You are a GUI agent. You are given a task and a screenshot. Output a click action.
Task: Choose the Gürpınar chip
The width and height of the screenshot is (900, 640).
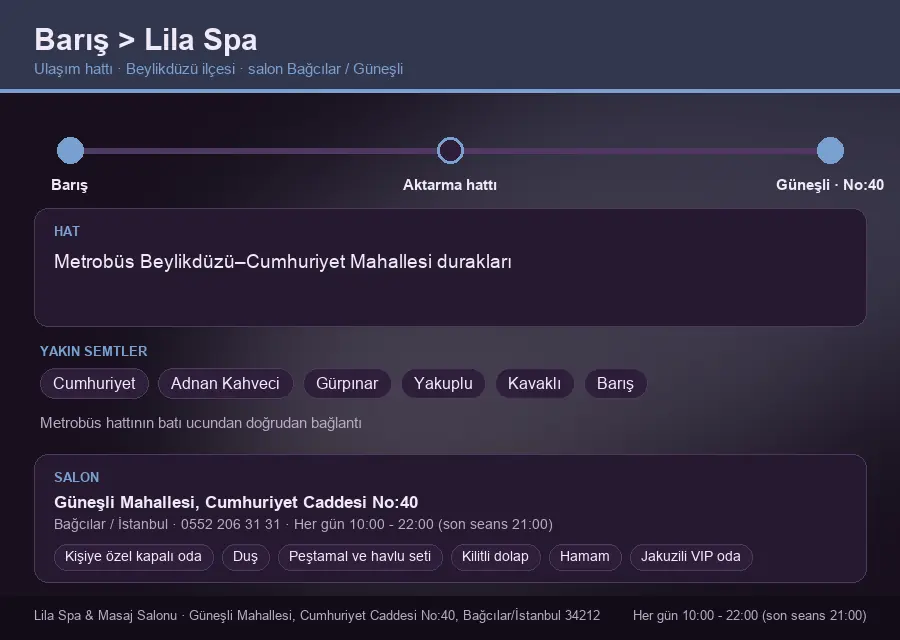[x=347, y=383]
